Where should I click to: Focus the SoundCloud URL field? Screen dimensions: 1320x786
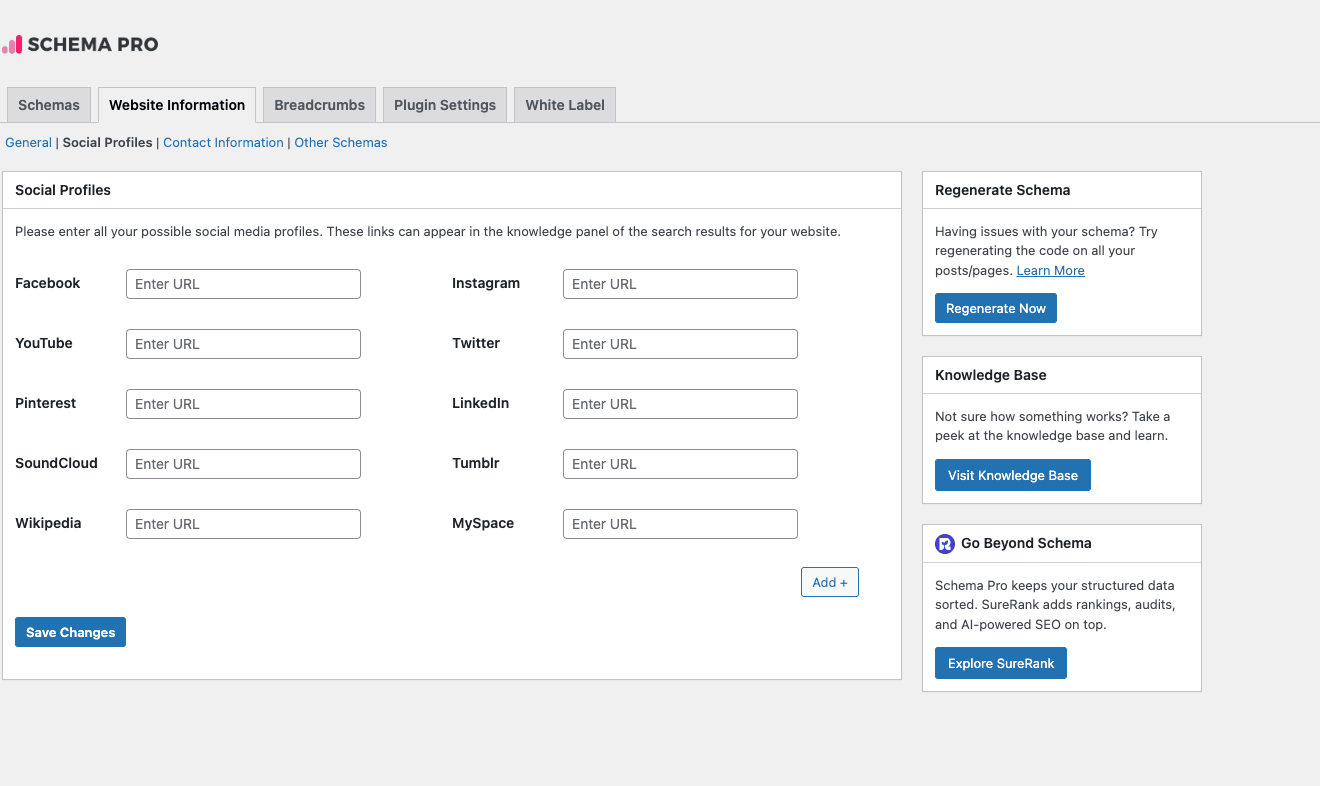click(243, 464)
